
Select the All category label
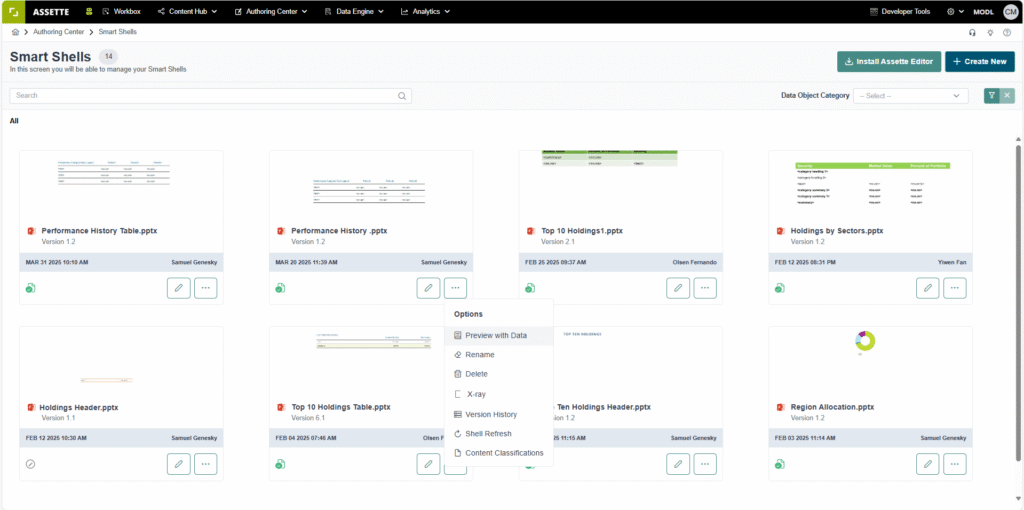14,121
